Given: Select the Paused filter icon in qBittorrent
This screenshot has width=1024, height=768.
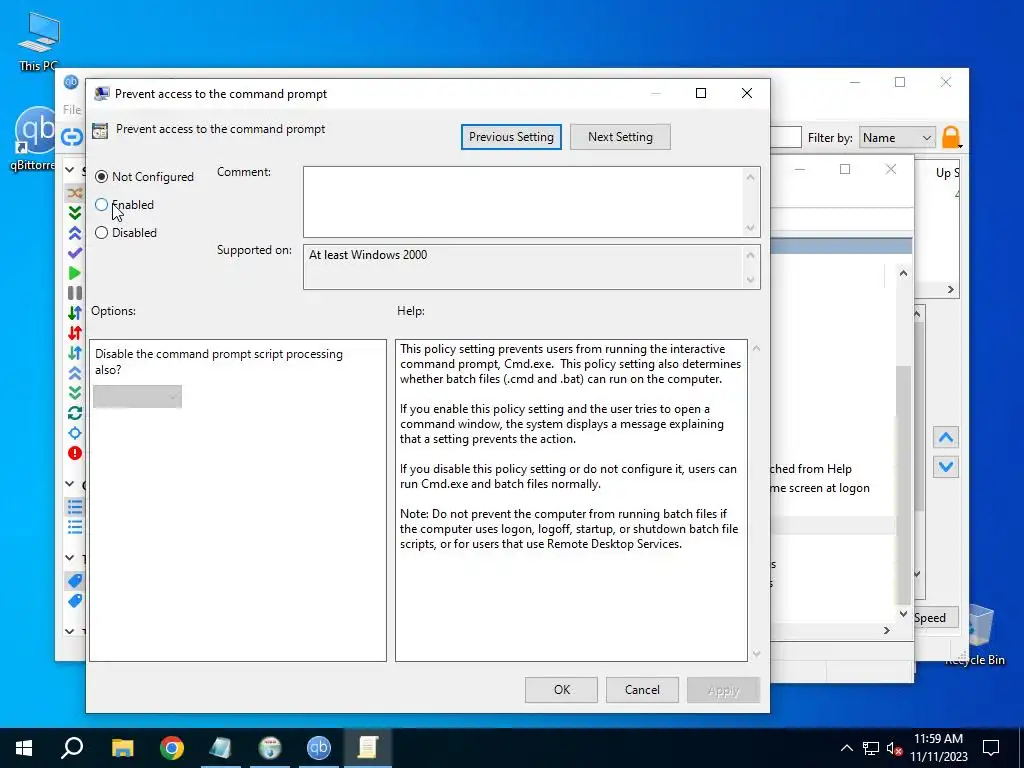Looking at the screenshot, I should coord(75,293).
